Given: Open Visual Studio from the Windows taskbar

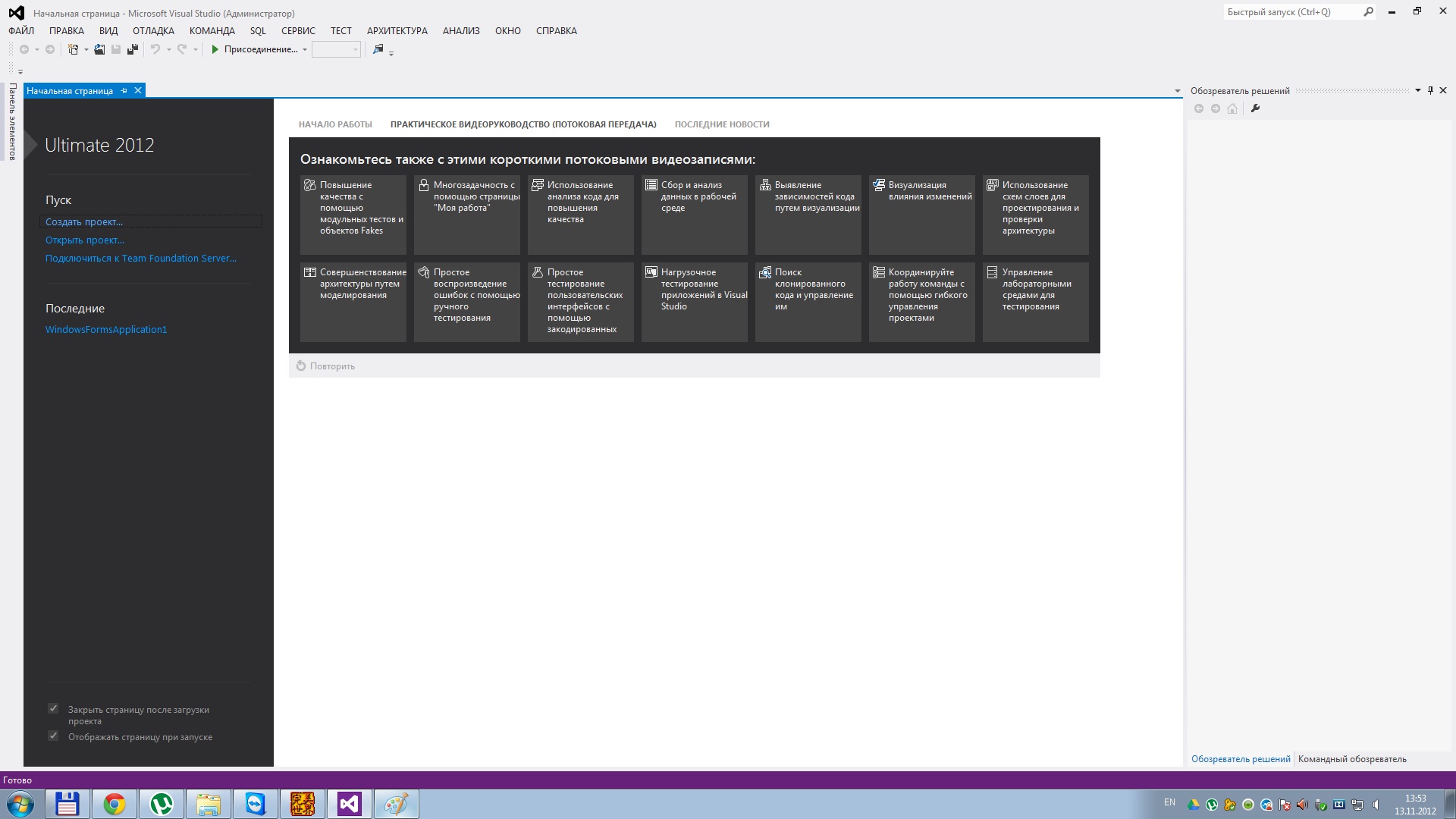Looking at the screenshot, I should tap(349, 804).
